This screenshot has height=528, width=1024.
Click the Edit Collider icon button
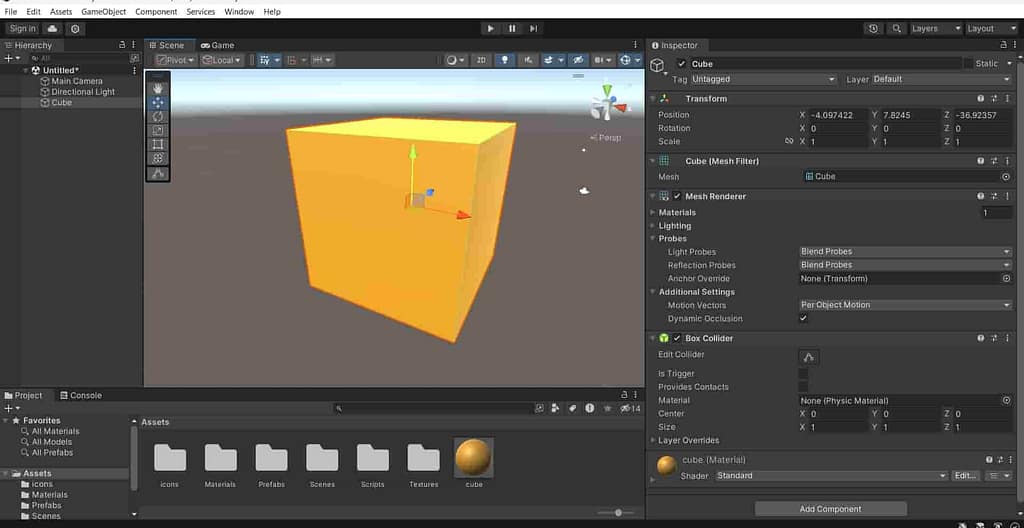coord(809,356)
